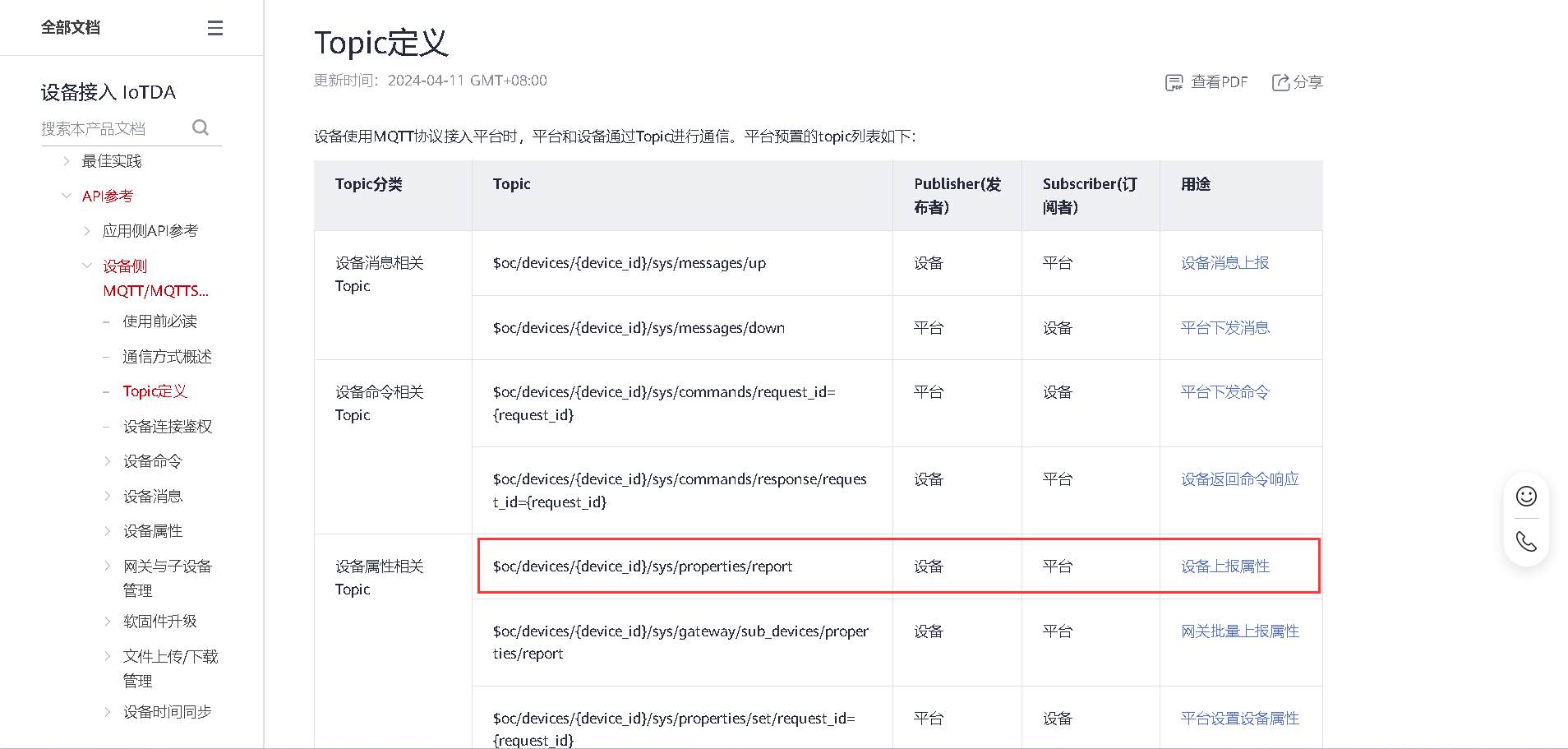
Task: Open the smiley feedback icon
Action: [1526, 496]
